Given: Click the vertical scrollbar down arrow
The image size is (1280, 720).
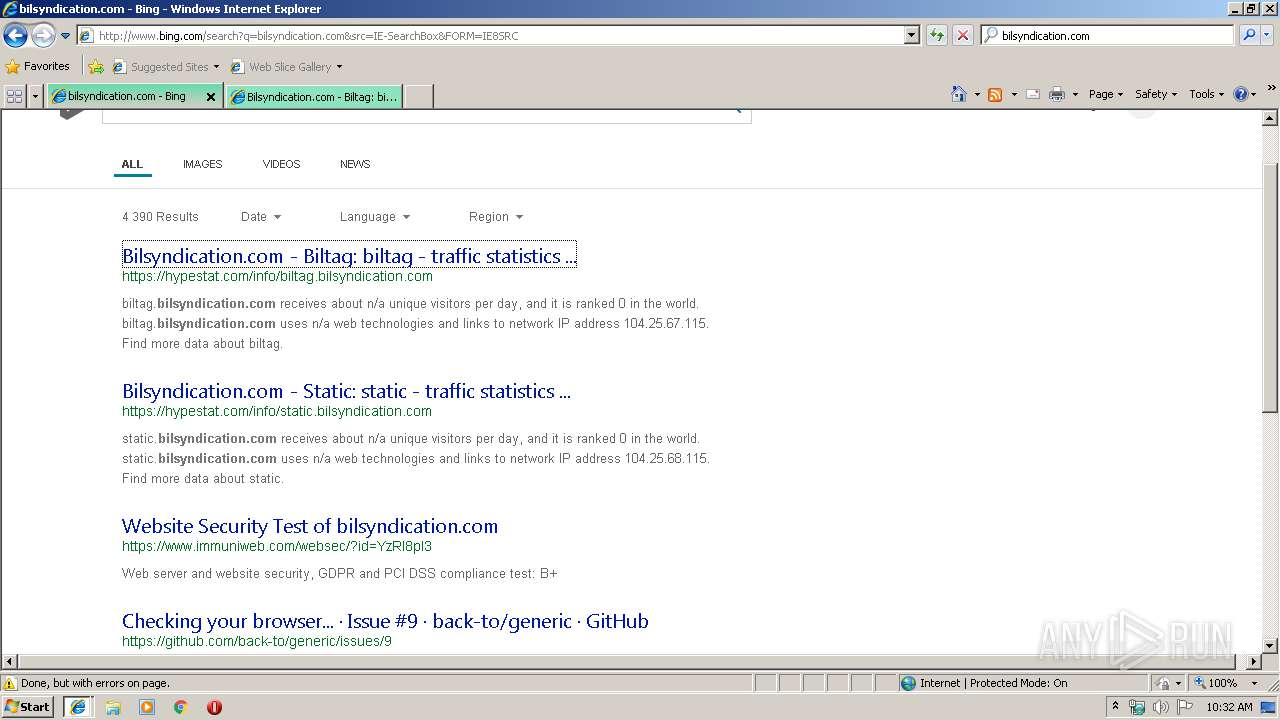Looking at the screenshot, I should (x=1270, y=646).
